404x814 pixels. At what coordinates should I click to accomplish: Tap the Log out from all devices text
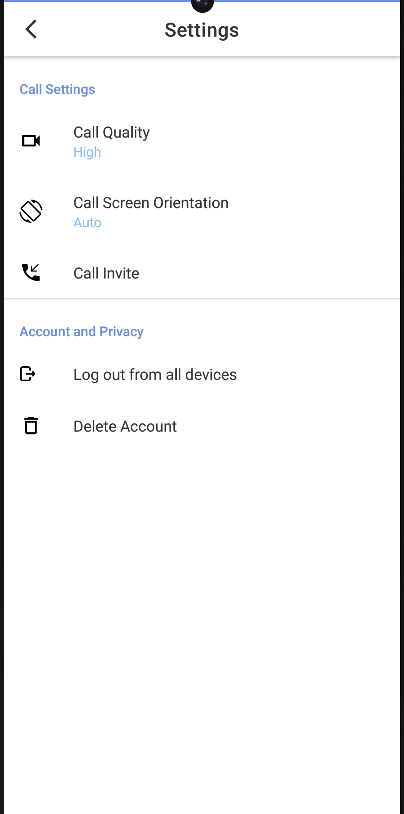(155, 374)
